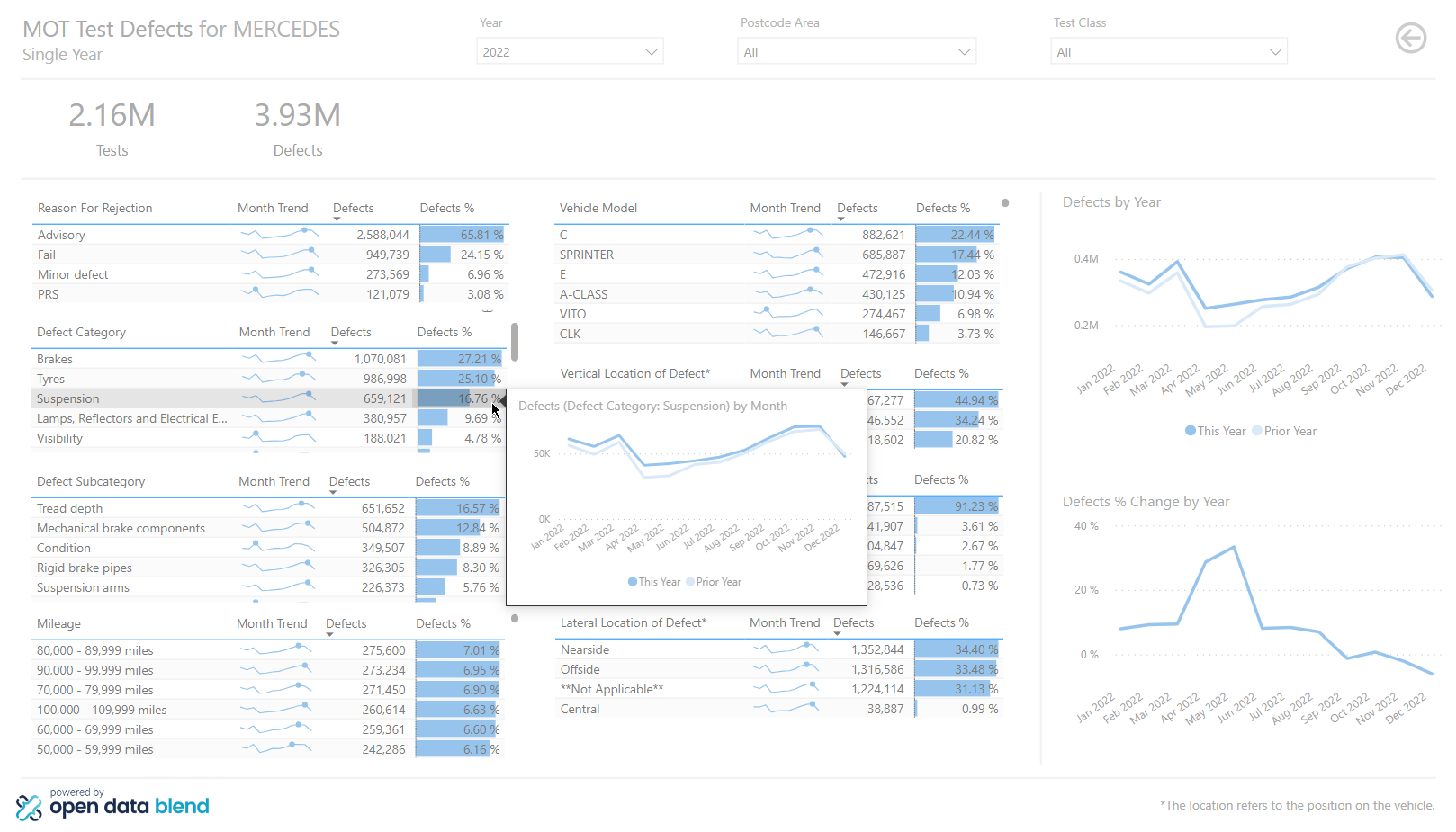This screenshot has height=832, width=1456.
Task: Open the Year dropdown showing 2022
Action: click(570, 51)
